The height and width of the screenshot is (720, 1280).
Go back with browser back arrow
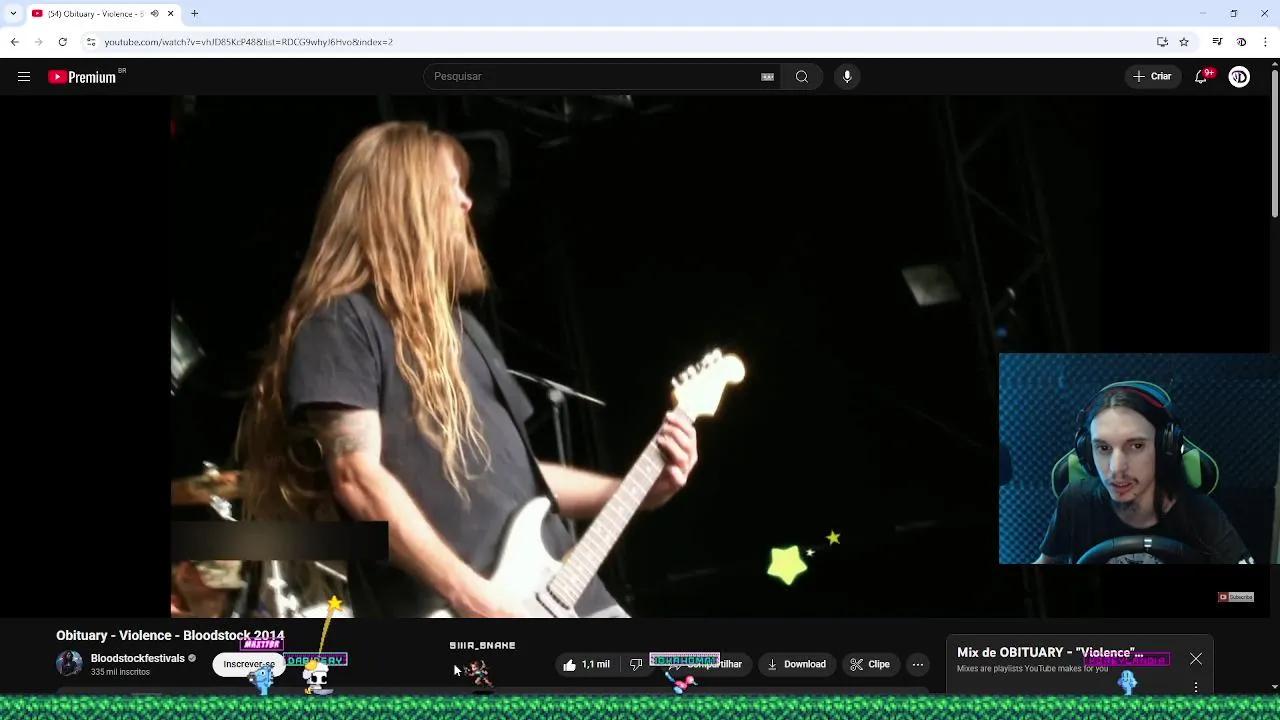[x=14, y=42]
